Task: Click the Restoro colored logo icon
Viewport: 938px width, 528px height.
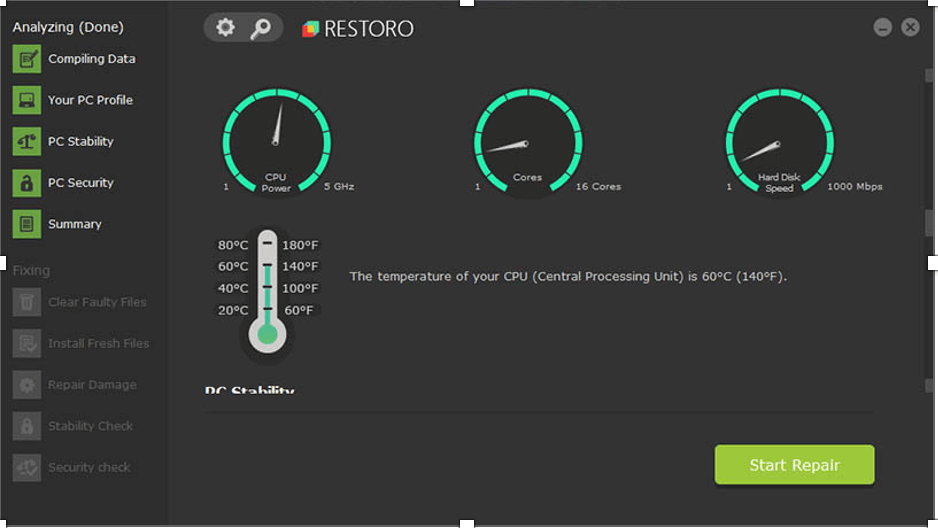Action: pos(310,29)
